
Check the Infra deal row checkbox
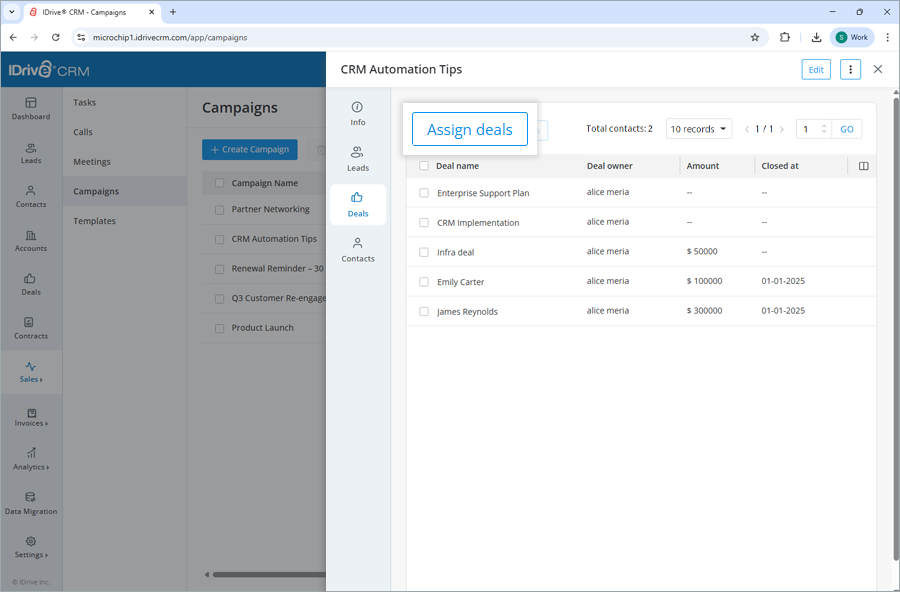(x=424, y=251)
